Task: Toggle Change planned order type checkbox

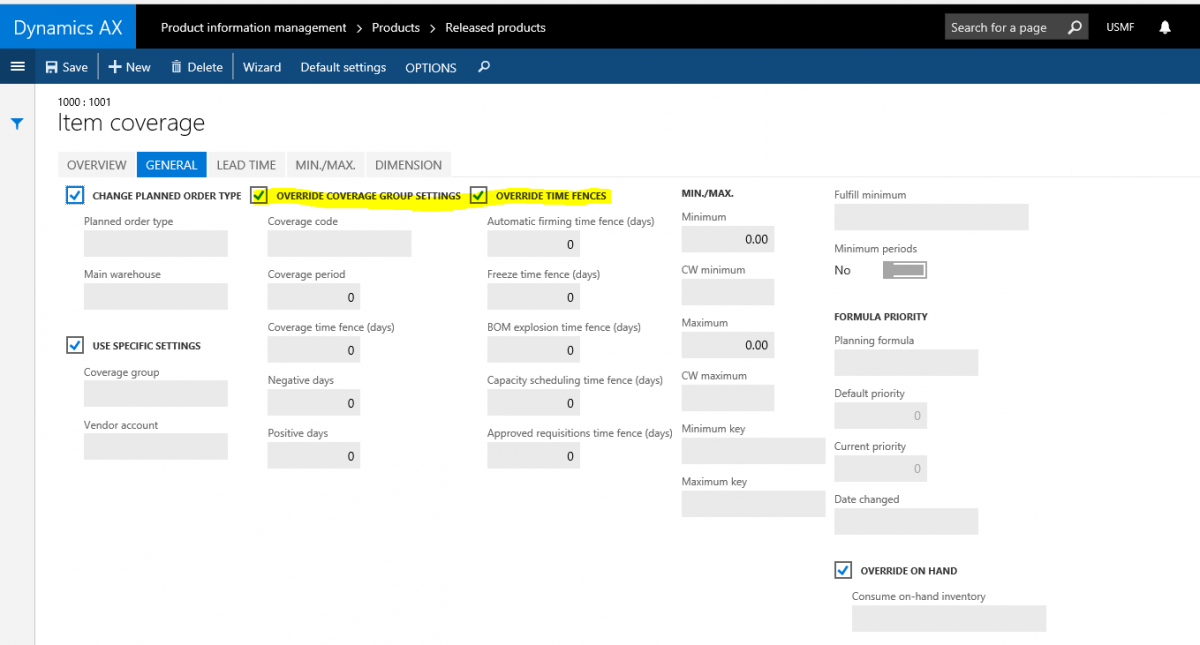Action: click(x=75, y=195)
